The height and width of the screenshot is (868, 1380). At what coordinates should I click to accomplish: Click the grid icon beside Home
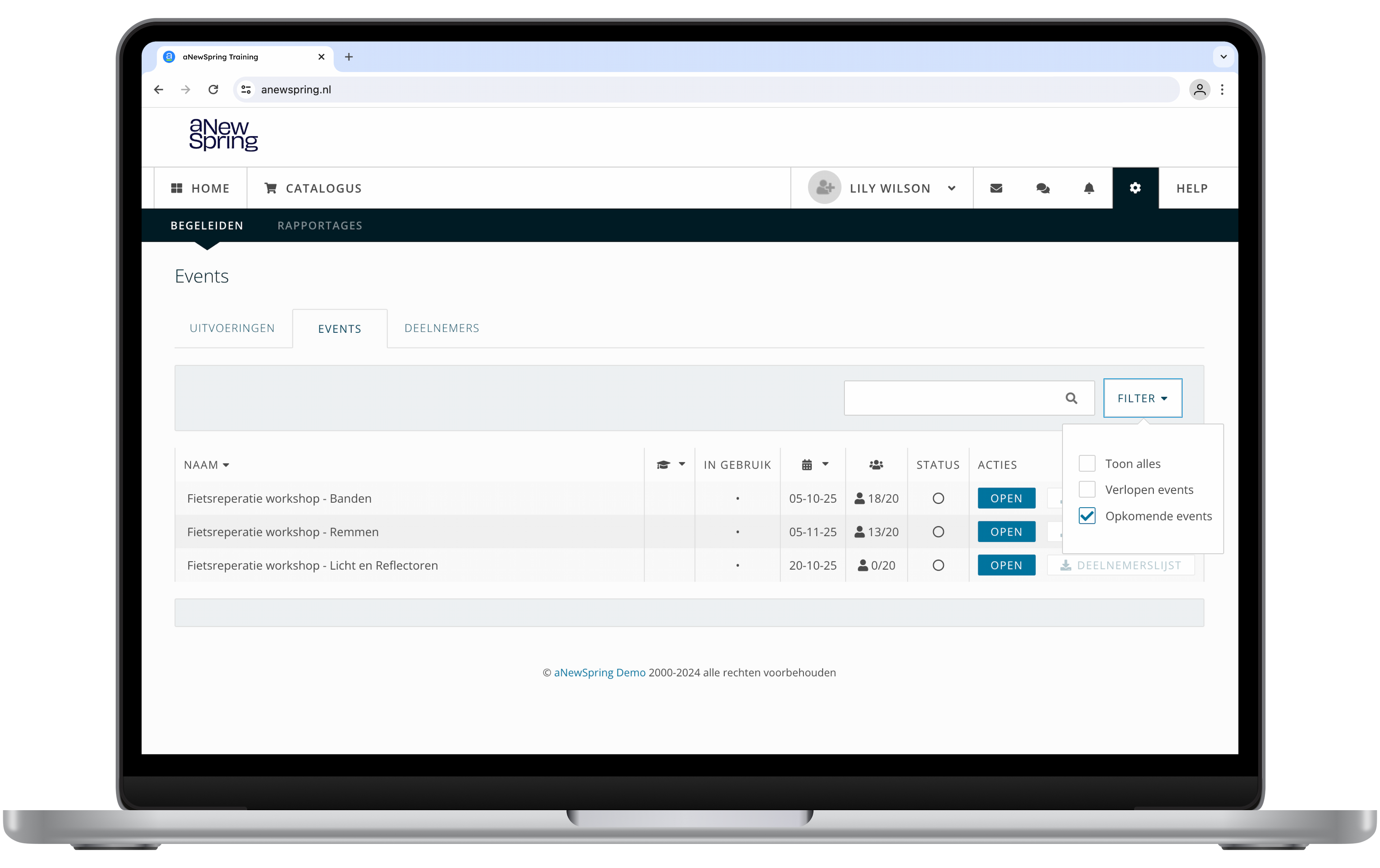coord(176,188)
